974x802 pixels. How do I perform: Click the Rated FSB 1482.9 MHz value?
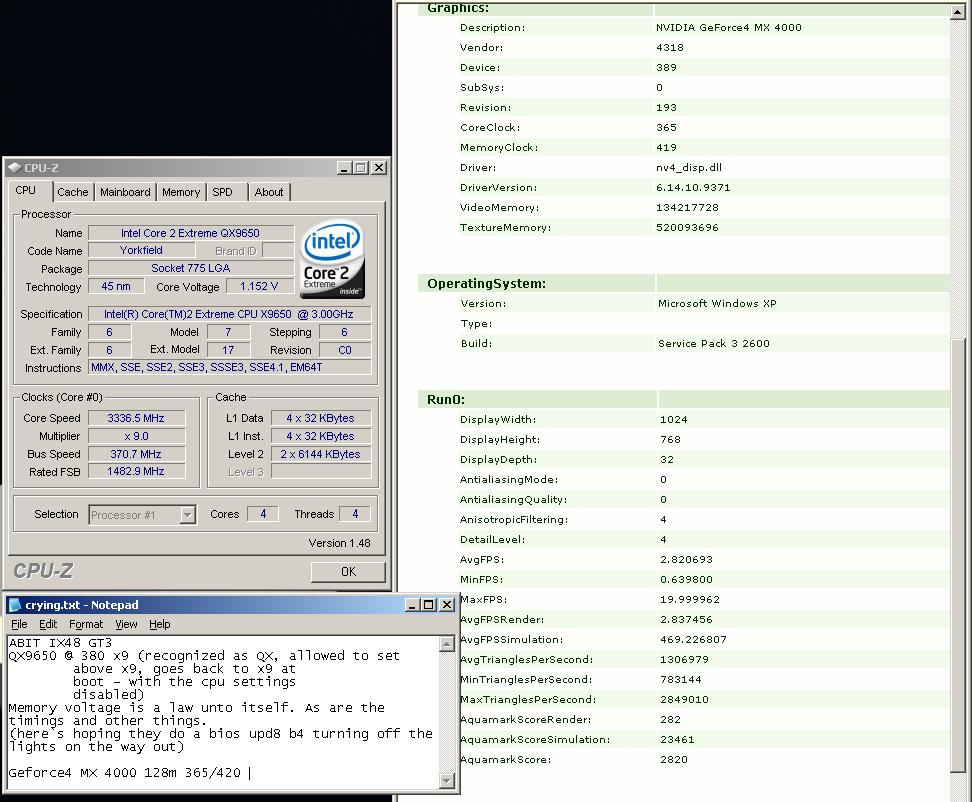[x=137, y=472]
